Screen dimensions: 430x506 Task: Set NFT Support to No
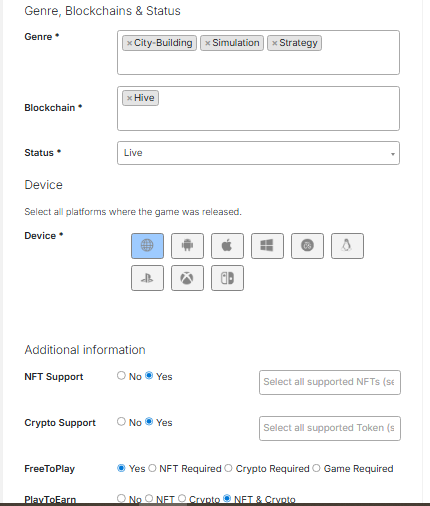point(121,376)
